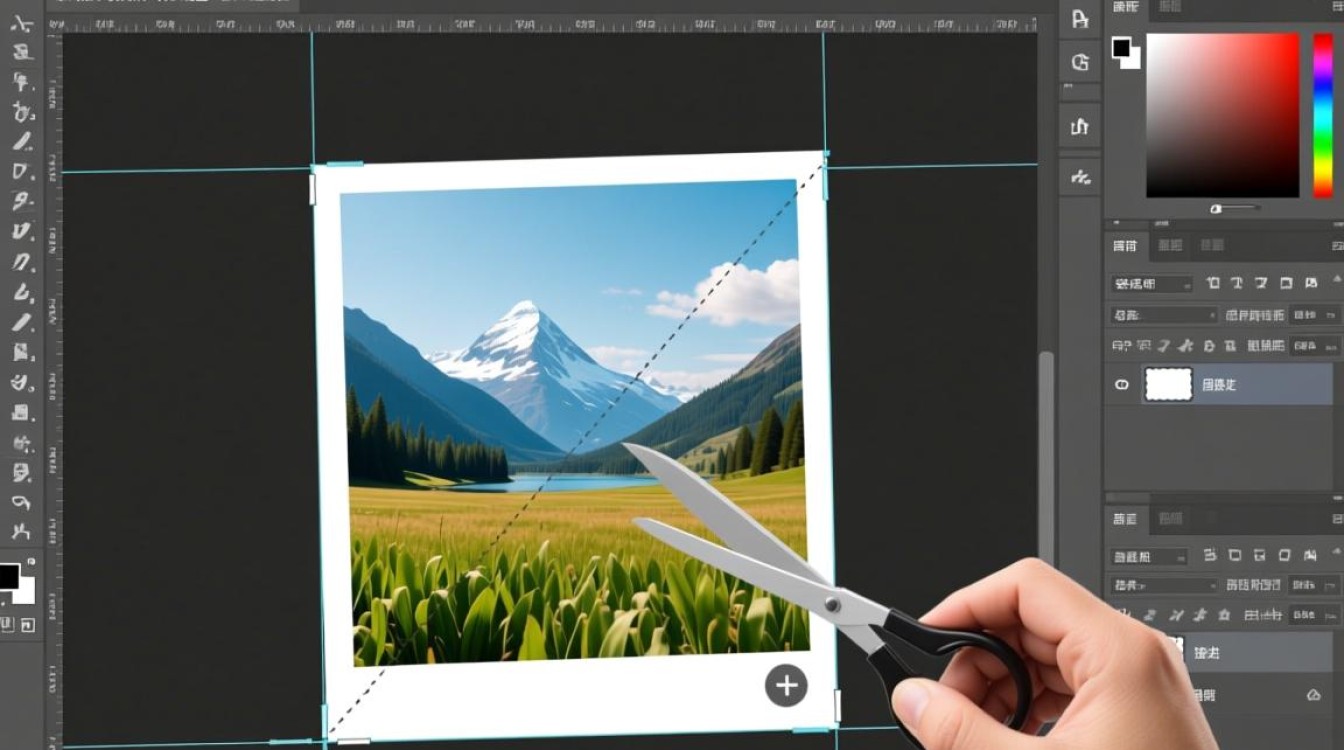Screen dimensions: 1344x750
Task: Open the top collapsed panel icon in the dock strip
Action: 1079,19
